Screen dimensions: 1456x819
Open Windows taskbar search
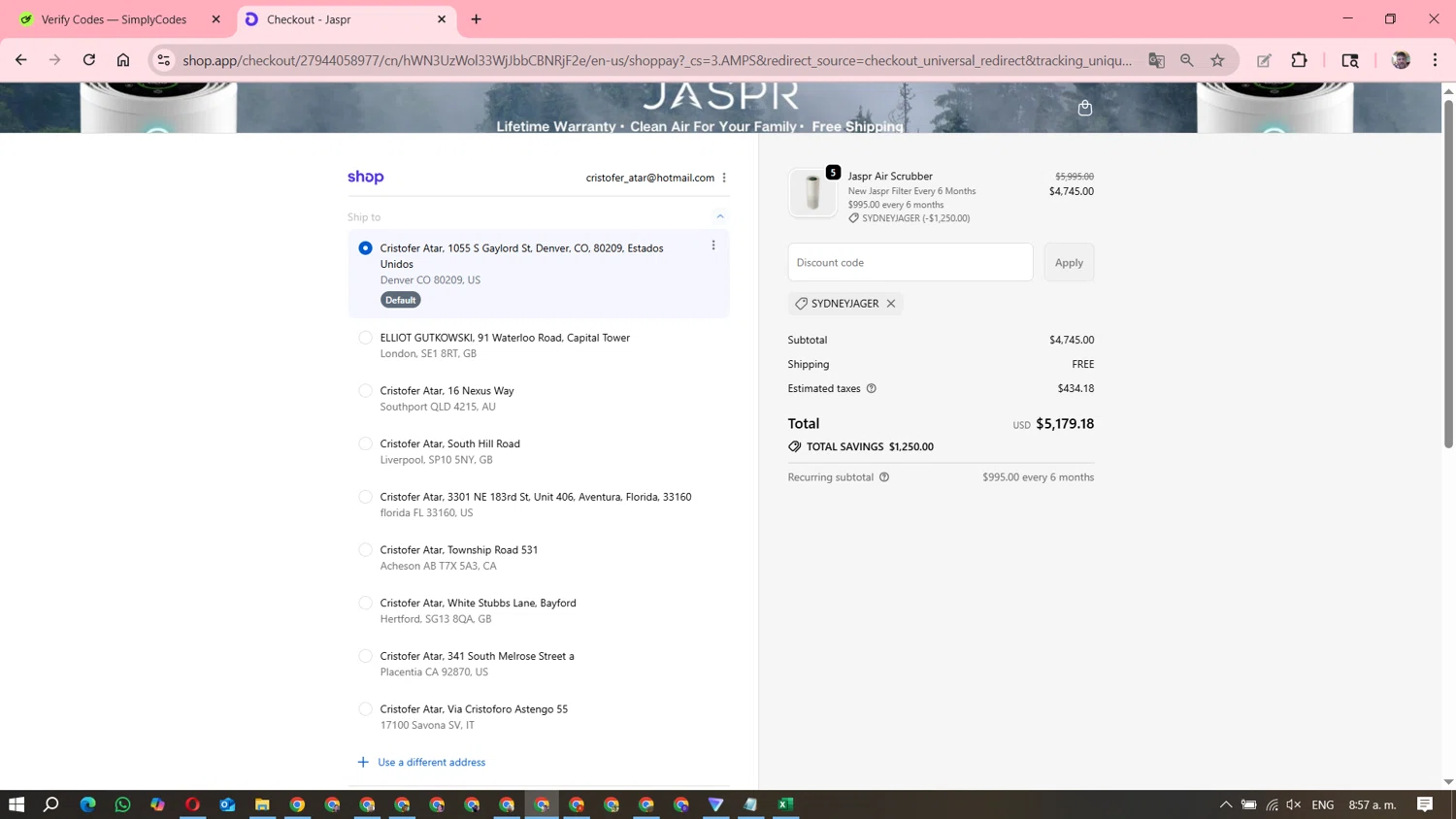pos(51,804)
